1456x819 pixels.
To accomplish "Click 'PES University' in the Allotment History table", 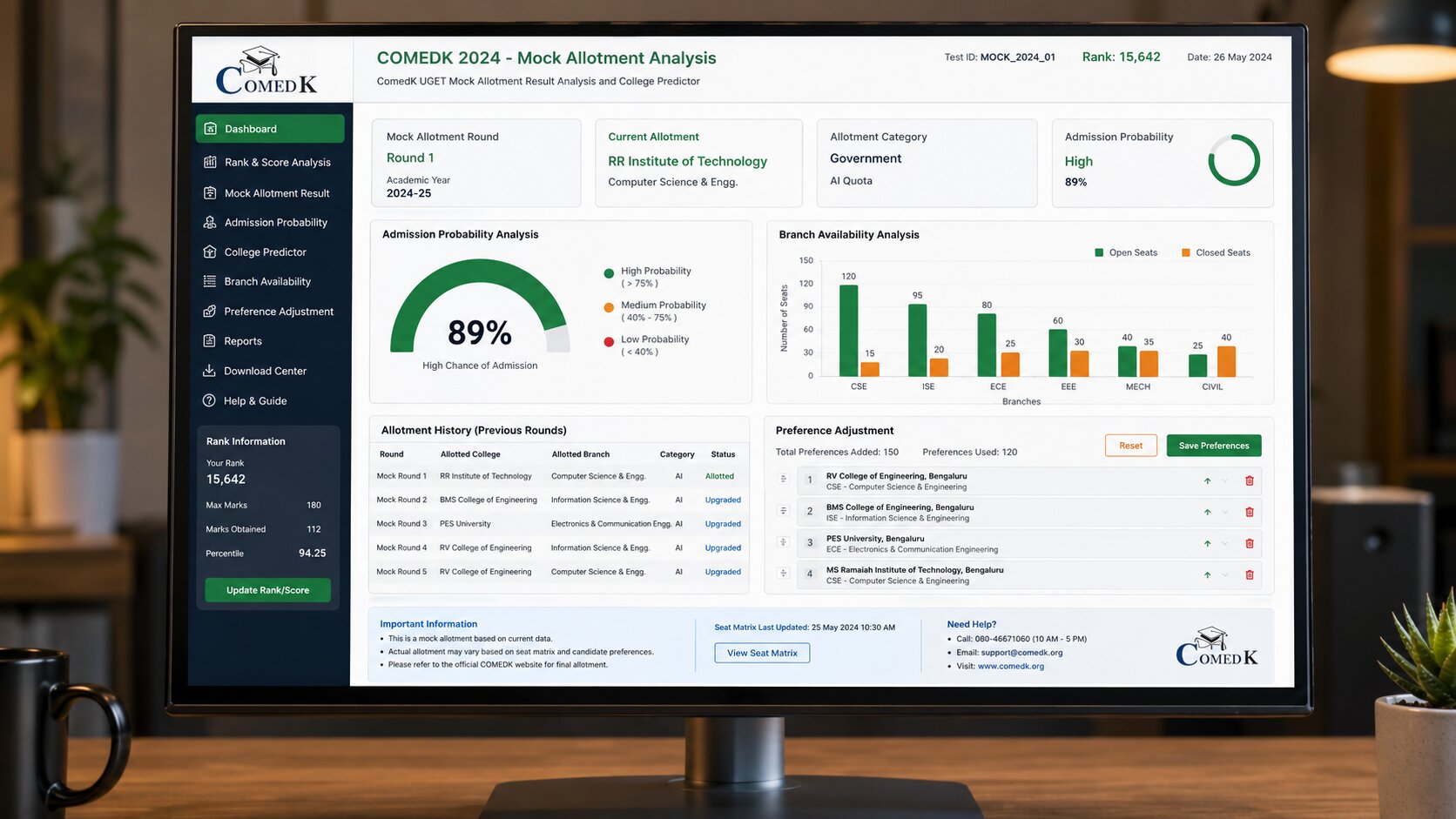I will [x=465, y=524].
